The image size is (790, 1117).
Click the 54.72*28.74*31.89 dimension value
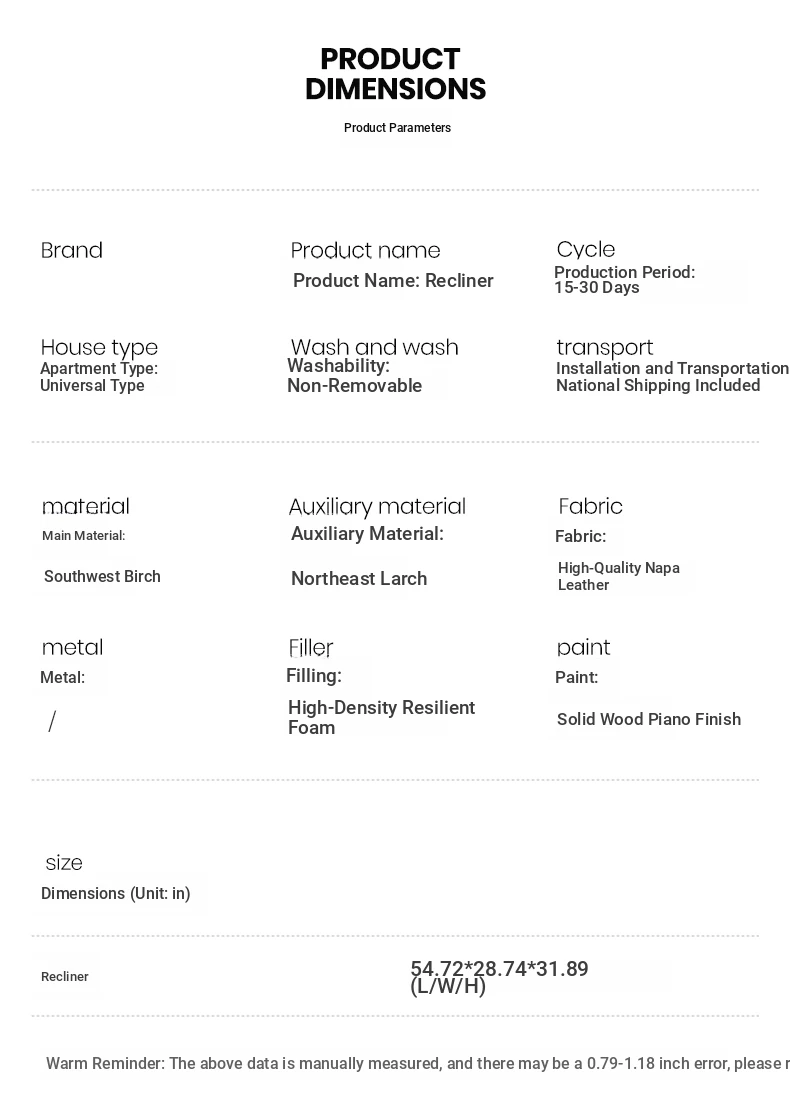(x=499, y=969)
